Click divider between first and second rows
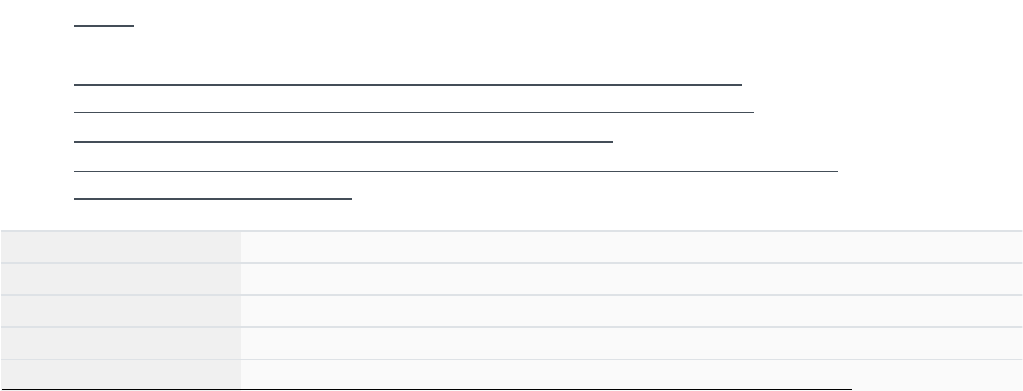The width and height of the screenshot is (1023, 391). tap(512, 263)
